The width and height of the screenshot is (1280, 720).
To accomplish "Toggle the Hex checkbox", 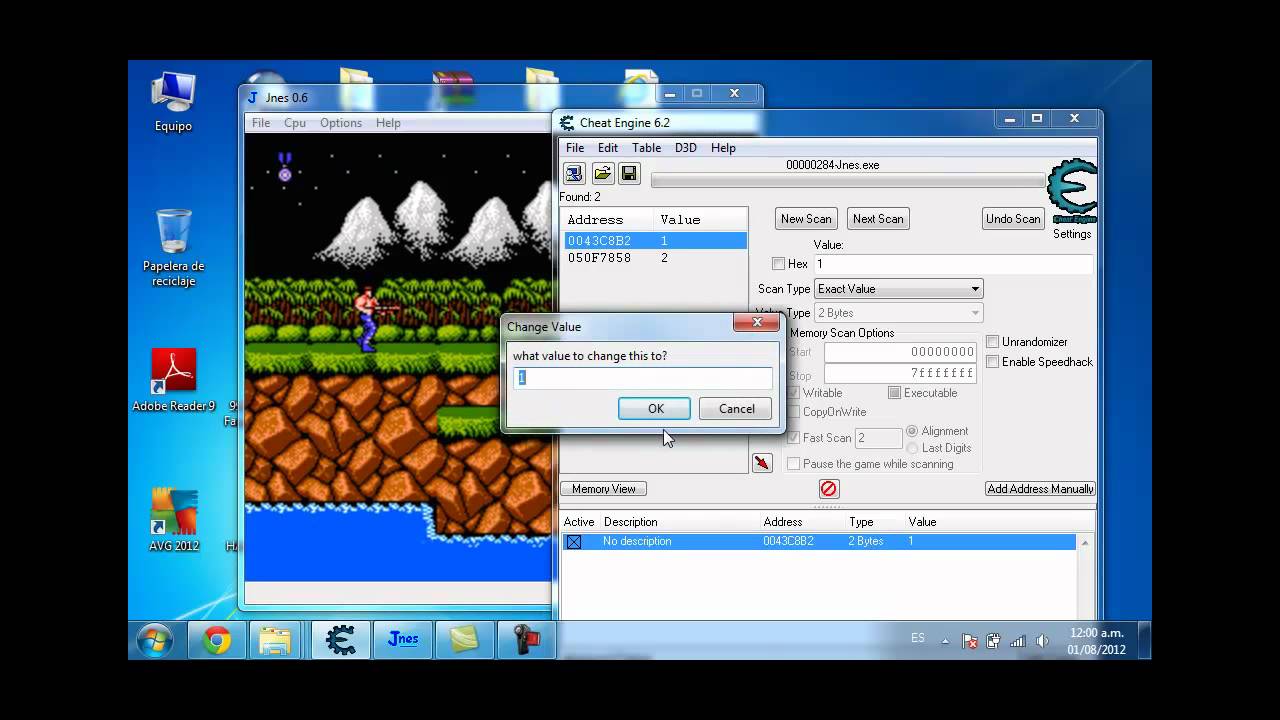I will [778, 264].
